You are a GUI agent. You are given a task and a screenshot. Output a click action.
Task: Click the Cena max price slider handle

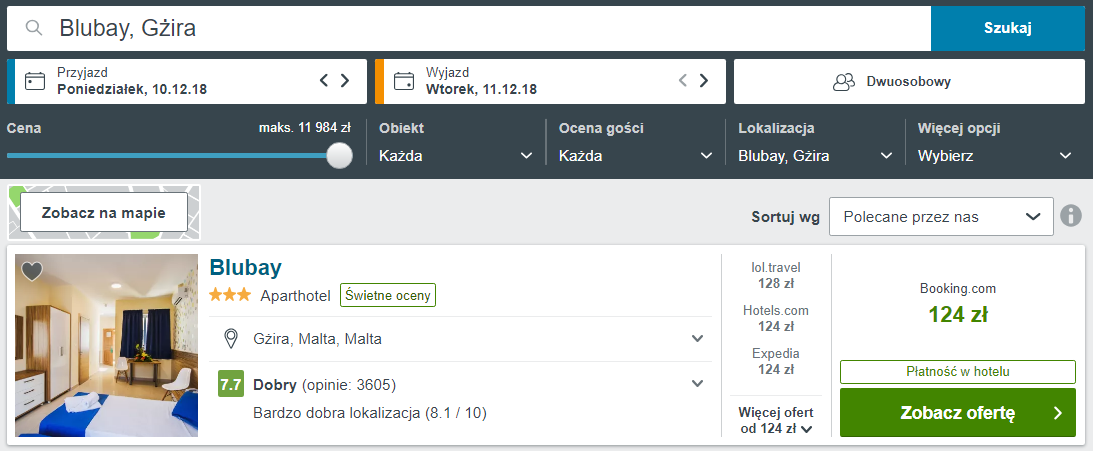(x=339, y=155)
